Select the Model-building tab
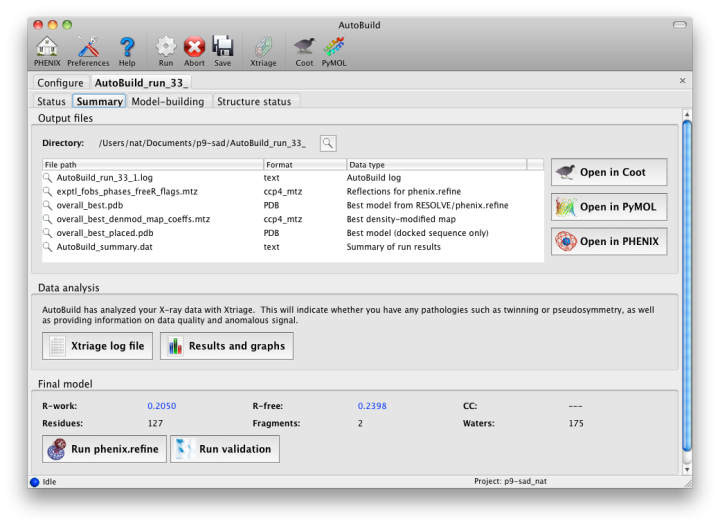Image resolution: width=720 pixels, height=526 pixels. (167, 101)
